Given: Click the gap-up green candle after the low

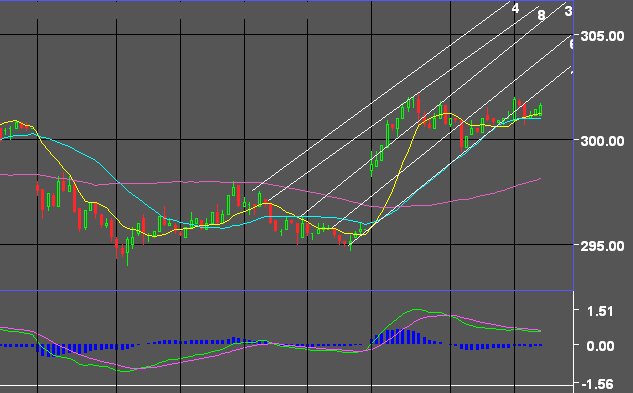Looking at the screenshot, I should coord(372,164).
